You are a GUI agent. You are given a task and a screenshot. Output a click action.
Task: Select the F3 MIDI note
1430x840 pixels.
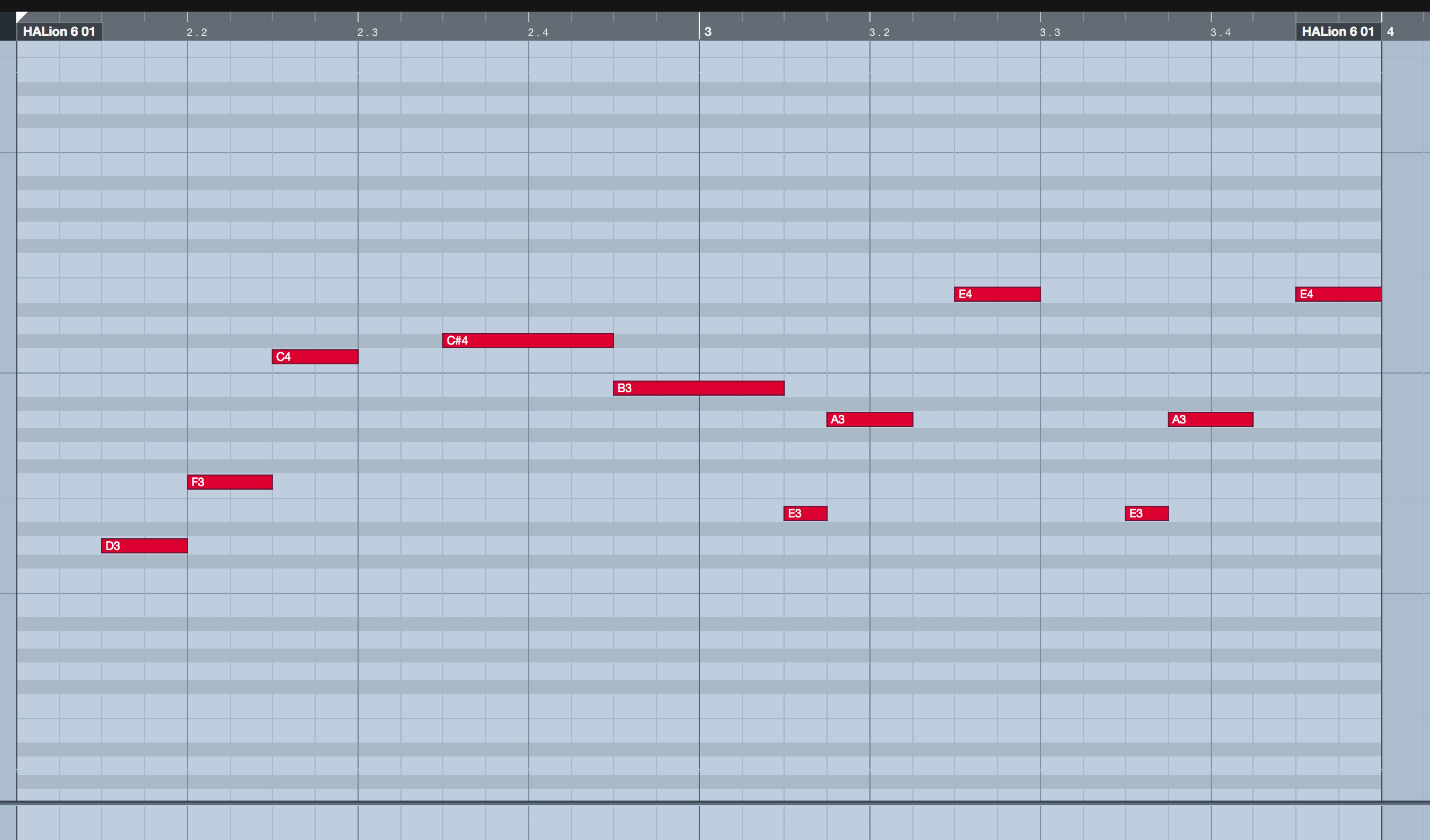point(230,482)
